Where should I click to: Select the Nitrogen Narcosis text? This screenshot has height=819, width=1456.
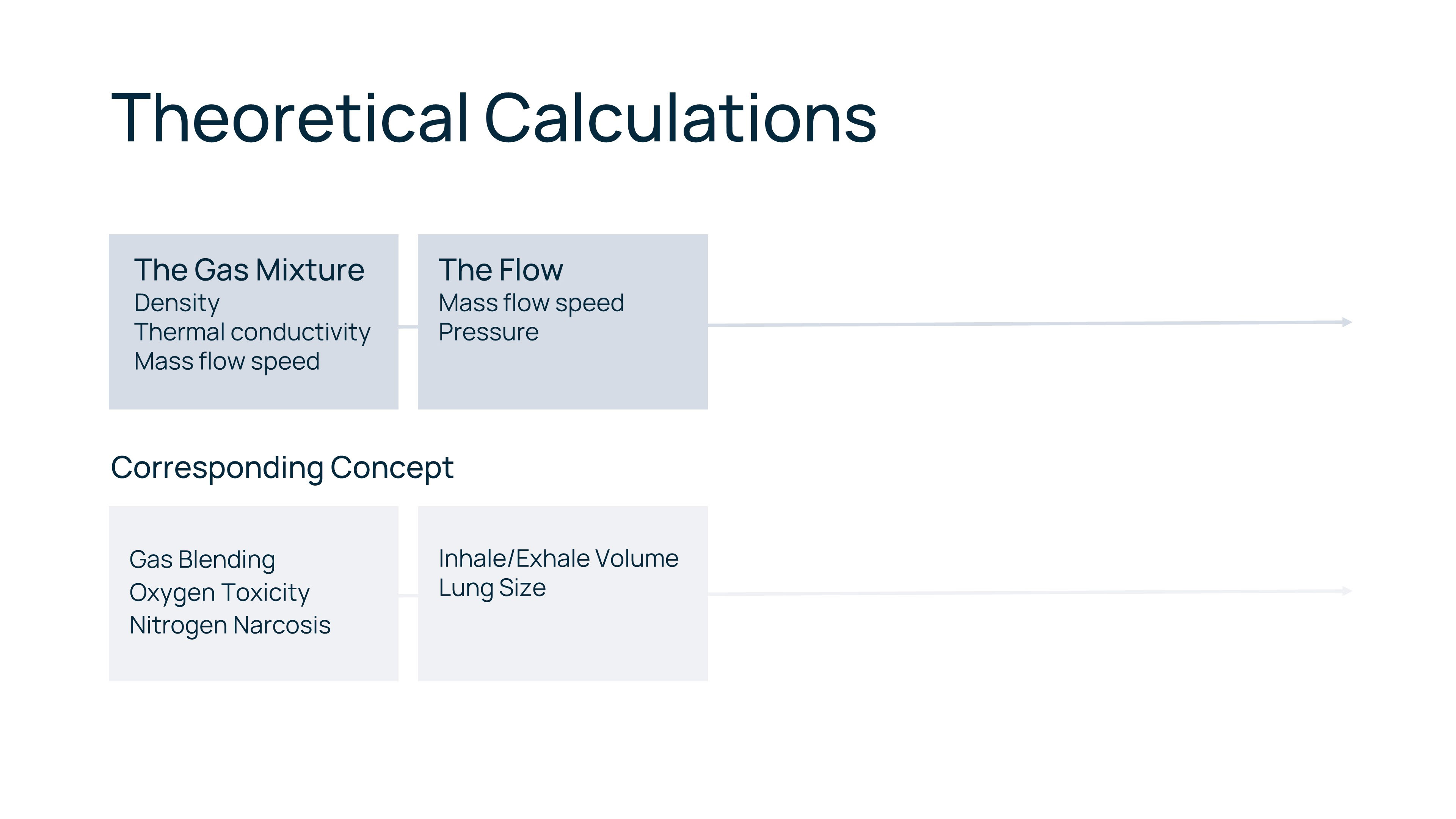(x=230, y=625)
